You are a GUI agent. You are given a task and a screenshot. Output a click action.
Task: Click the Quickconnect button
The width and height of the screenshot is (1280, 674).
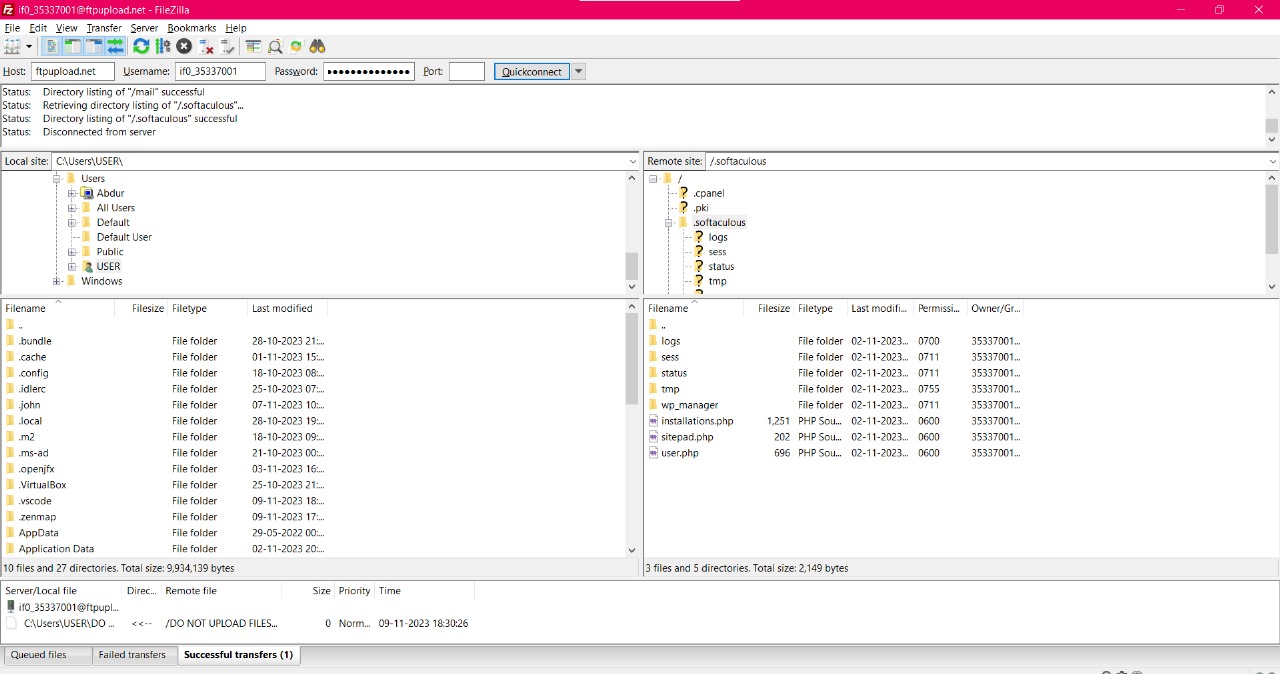531,72
